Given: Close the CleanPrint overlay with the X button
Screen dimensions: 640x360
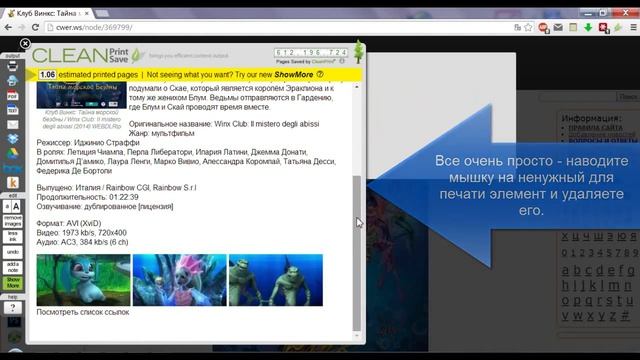Looking at the screenshot, I should 25,43.
